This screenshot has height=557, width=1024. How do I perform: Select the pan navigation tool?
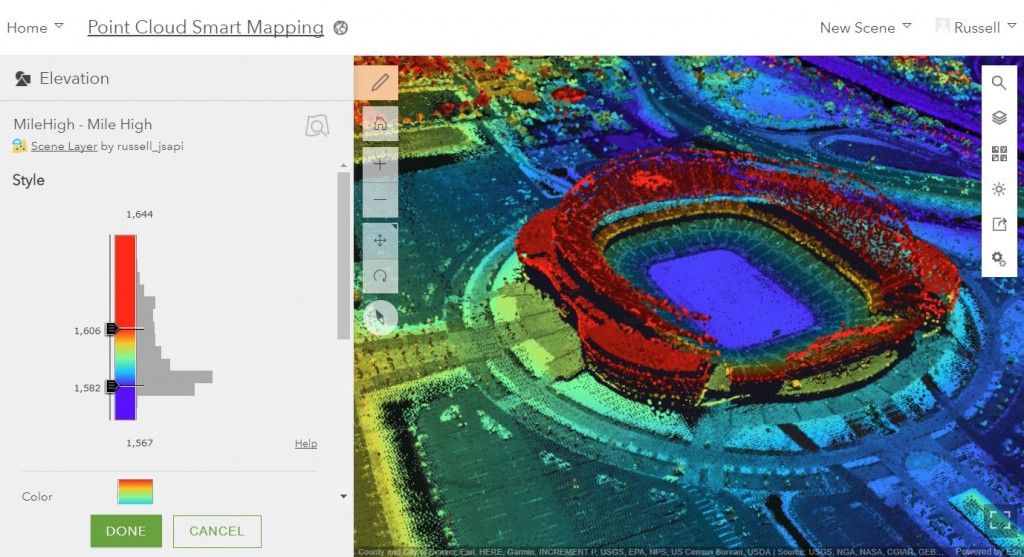[379, 240]
